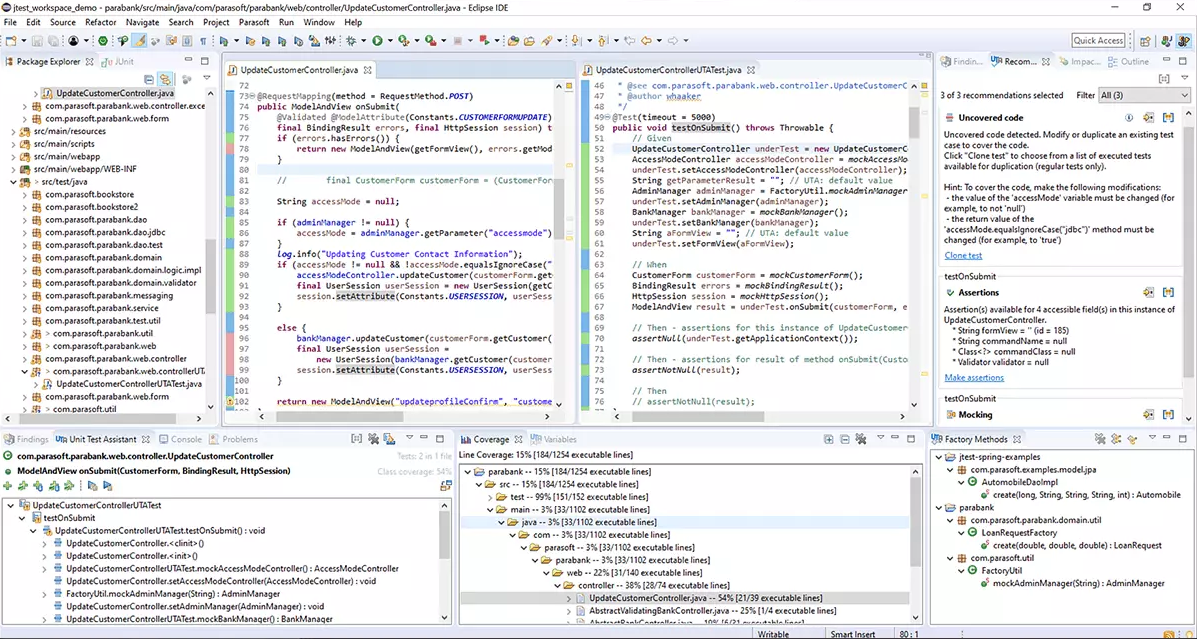The width and height of the screenshot is (1197, 639).
Task: Click the Make assertions link
Action: 974,377
